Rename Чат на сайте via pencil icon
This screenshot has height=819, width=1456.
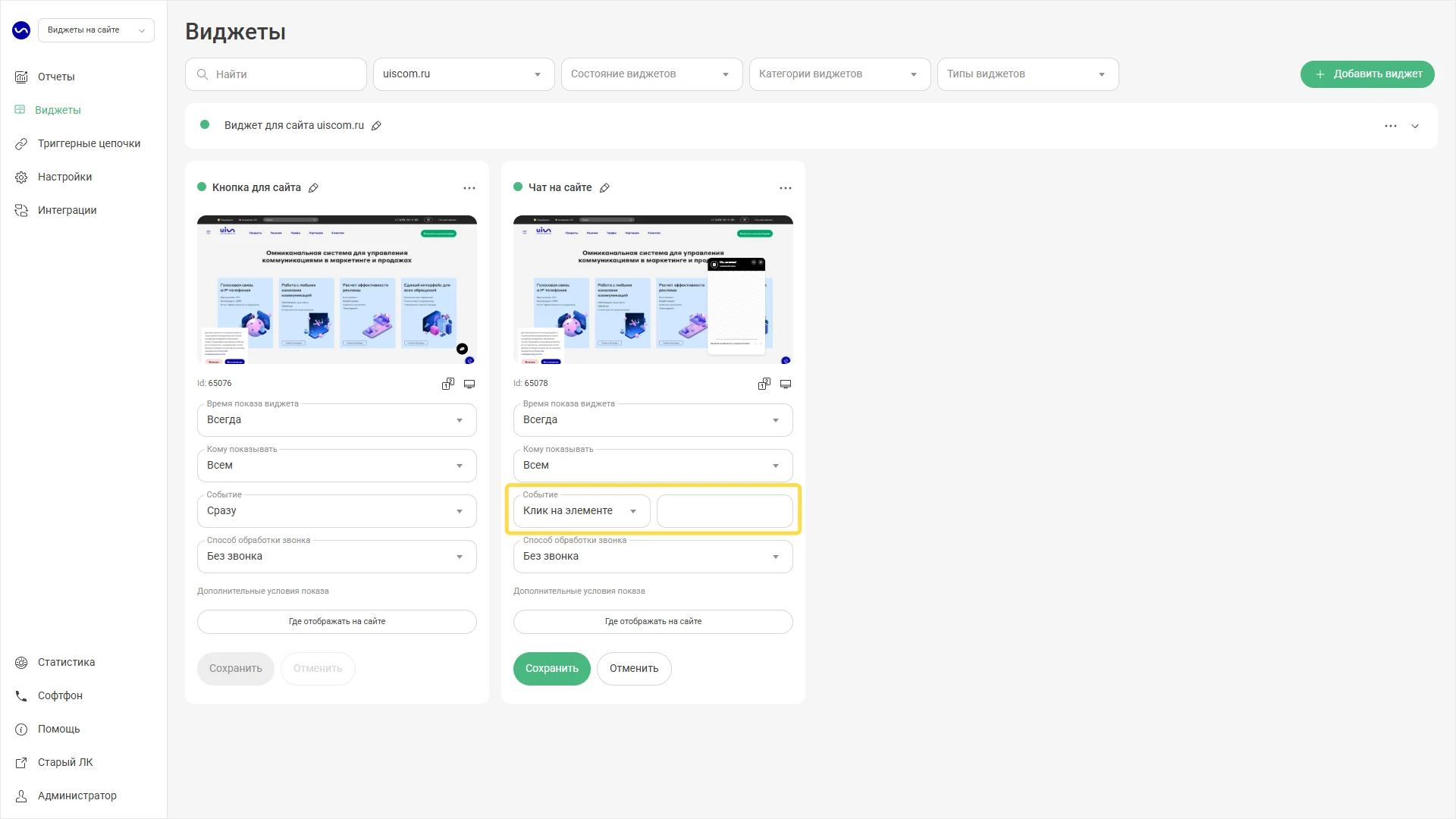click(604, 188)
